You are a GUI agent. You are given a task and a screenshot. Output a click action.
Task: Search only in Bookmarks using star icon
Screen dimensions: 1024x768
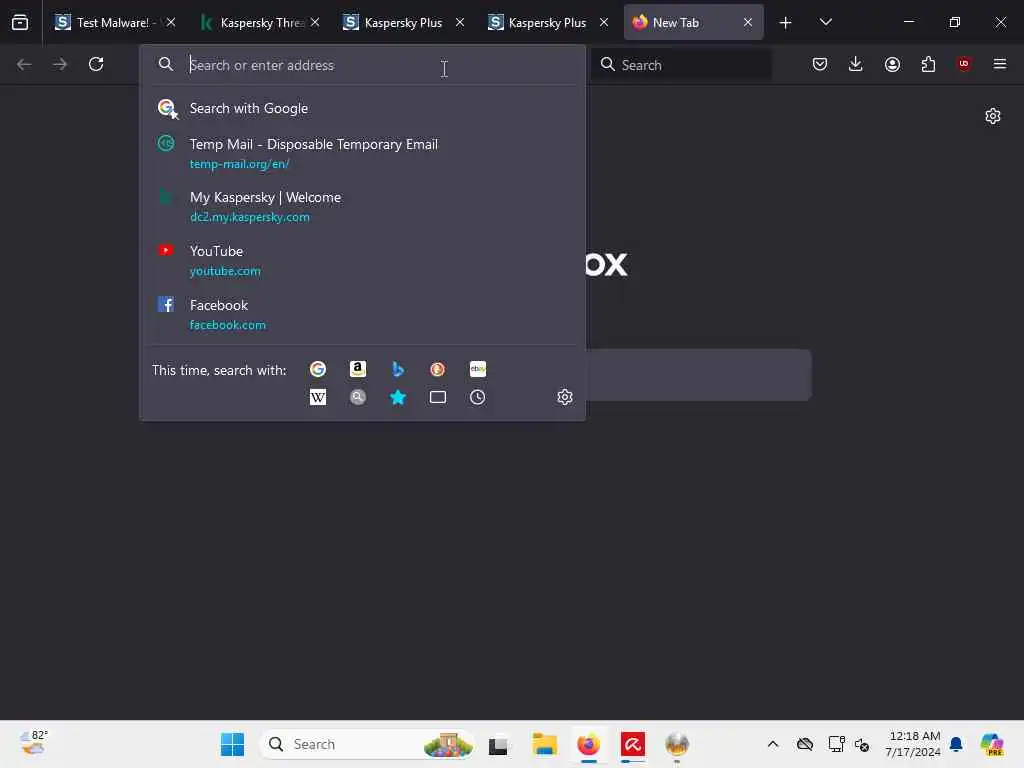[398, 397]
